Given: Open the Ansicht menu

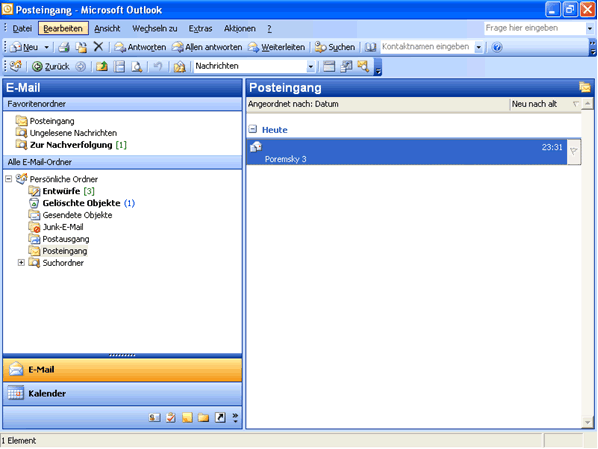Looking at the screenshot, I should click(x=107, y=29).
